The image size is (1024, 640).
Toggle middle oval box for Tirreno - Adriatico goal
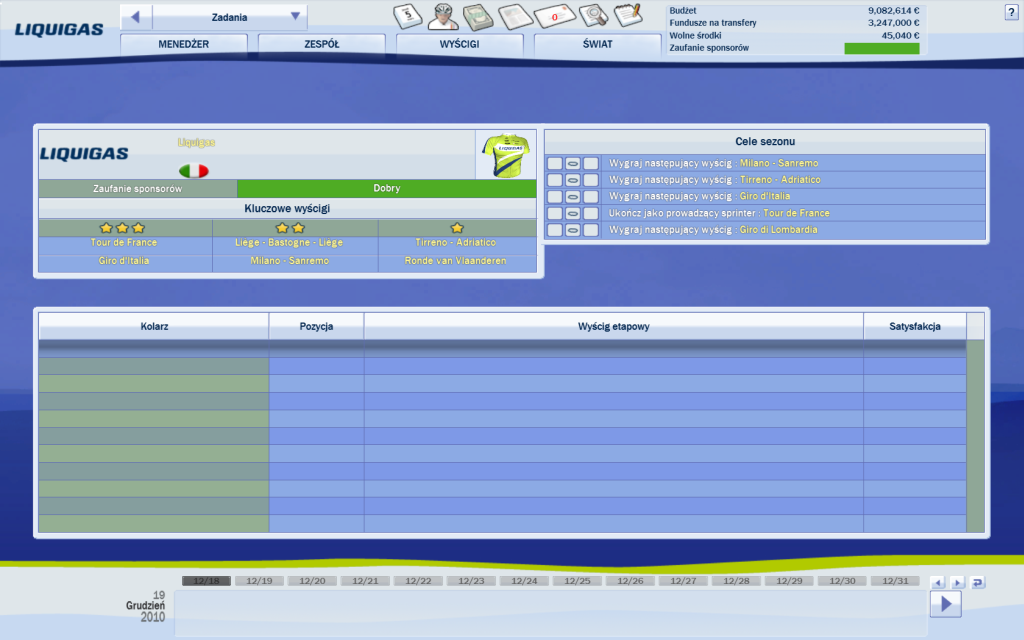pos(573,180)
